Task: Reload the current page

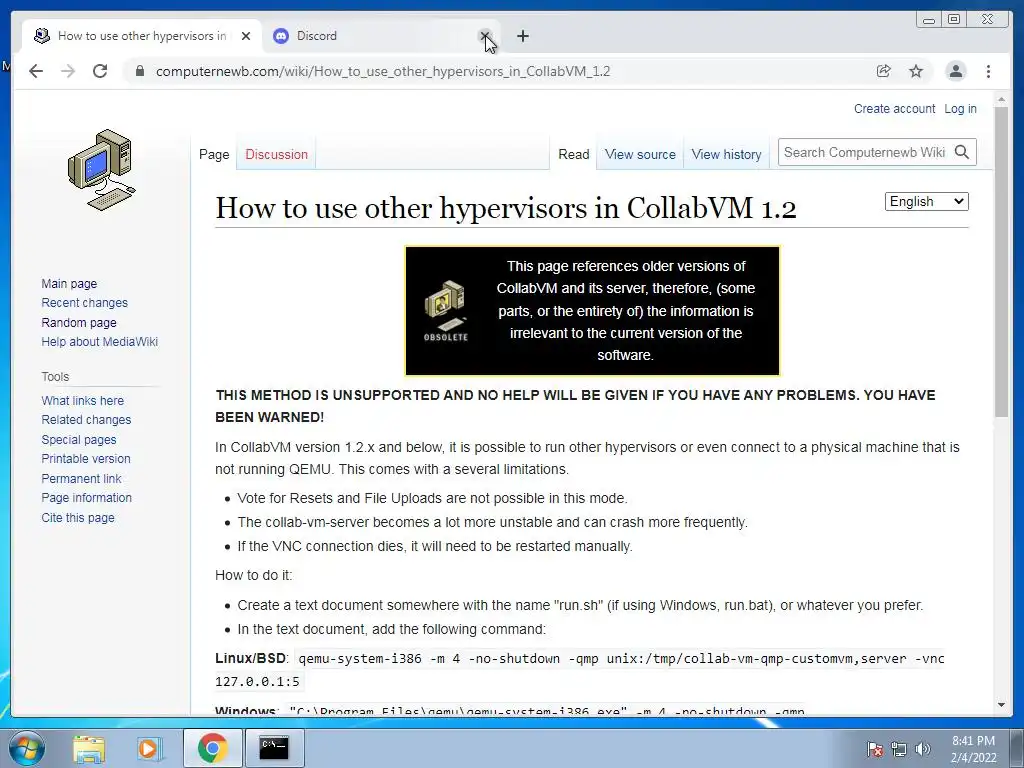Action: (x=100, y=71)
